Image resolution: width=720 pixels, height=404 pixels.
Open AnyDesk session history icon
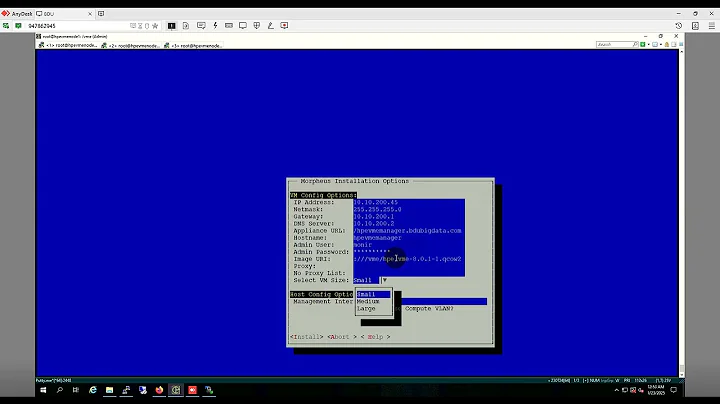click(x=679, y=26)
